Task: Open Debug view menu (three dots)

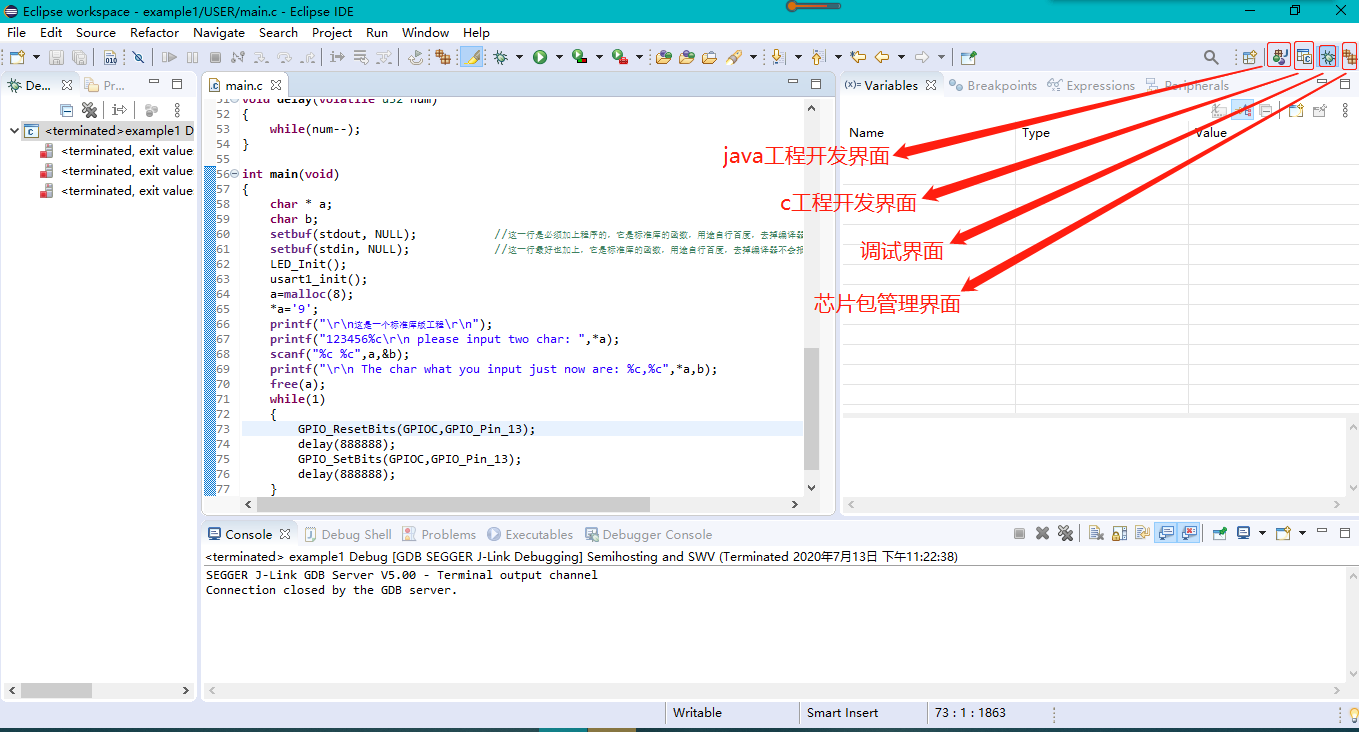Action: pos(177,110)
